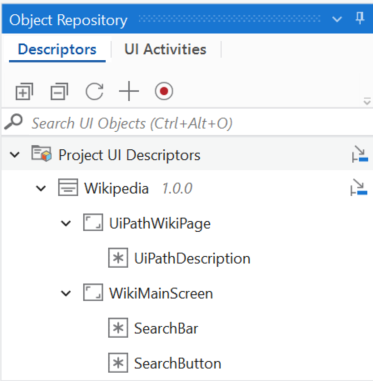Click the SearchButton element asterisk icon
The height and width of the screenshot is (381, 373).
(x=118, y=363)
